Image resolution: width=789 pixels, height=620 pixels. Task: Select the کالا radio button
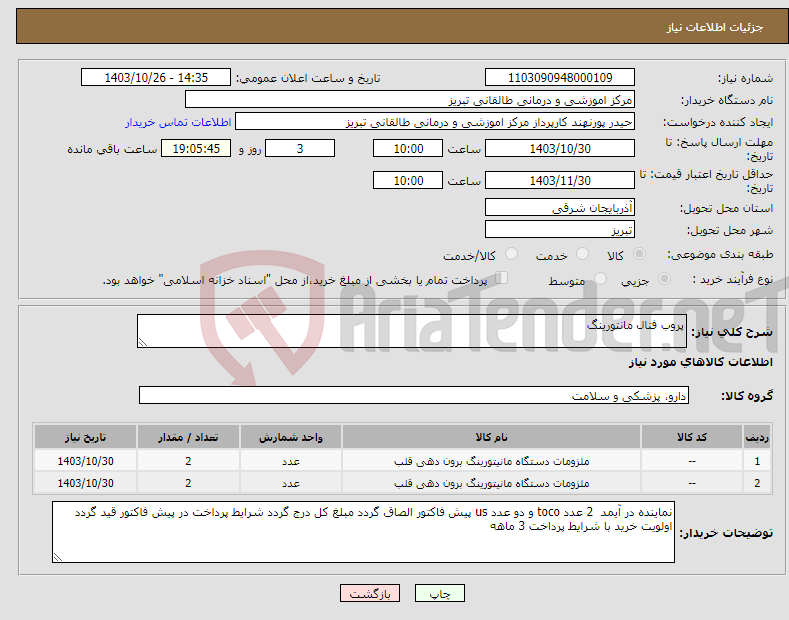click(x=639, y=254)
